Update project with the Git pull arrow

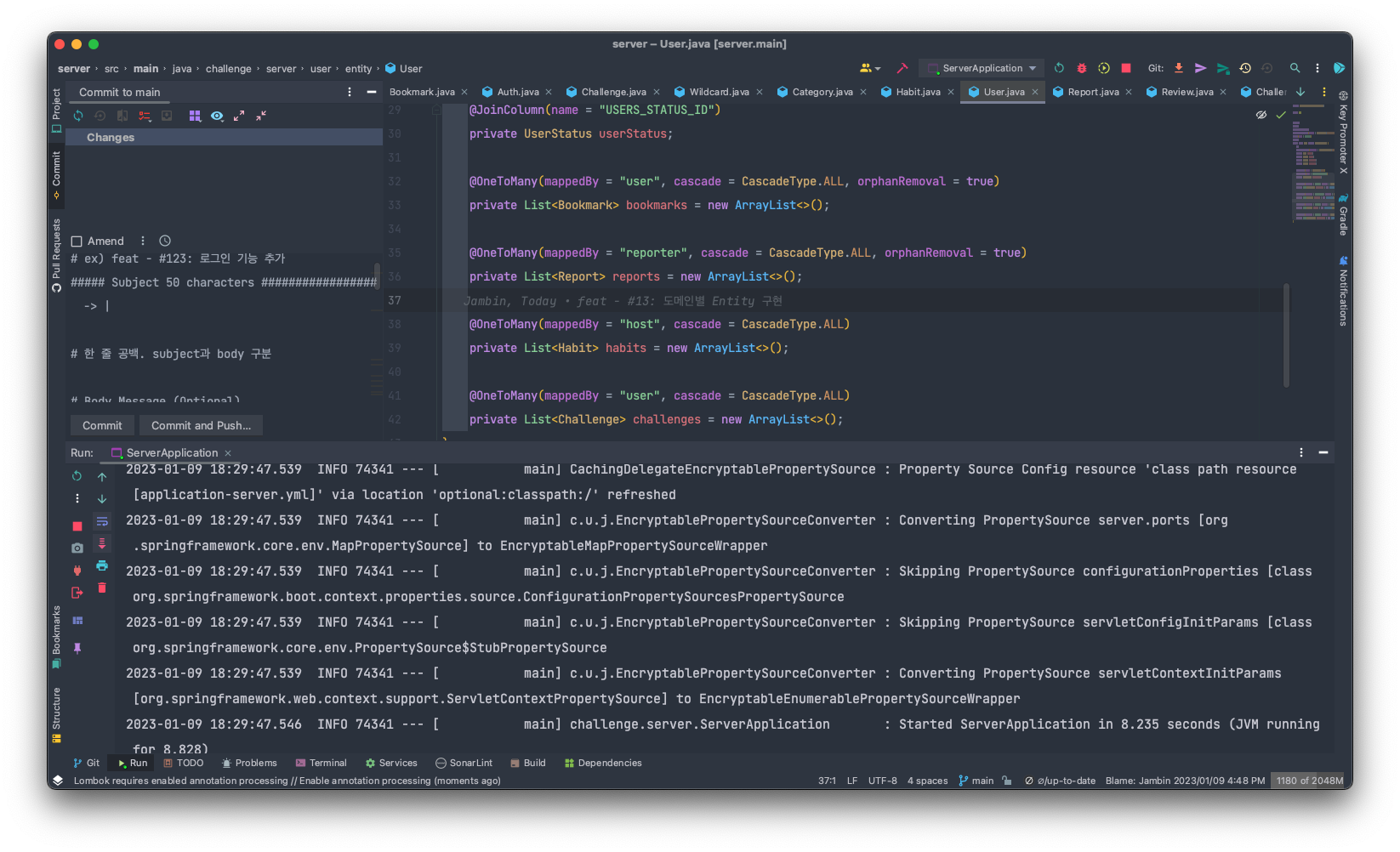point(1179,68)
